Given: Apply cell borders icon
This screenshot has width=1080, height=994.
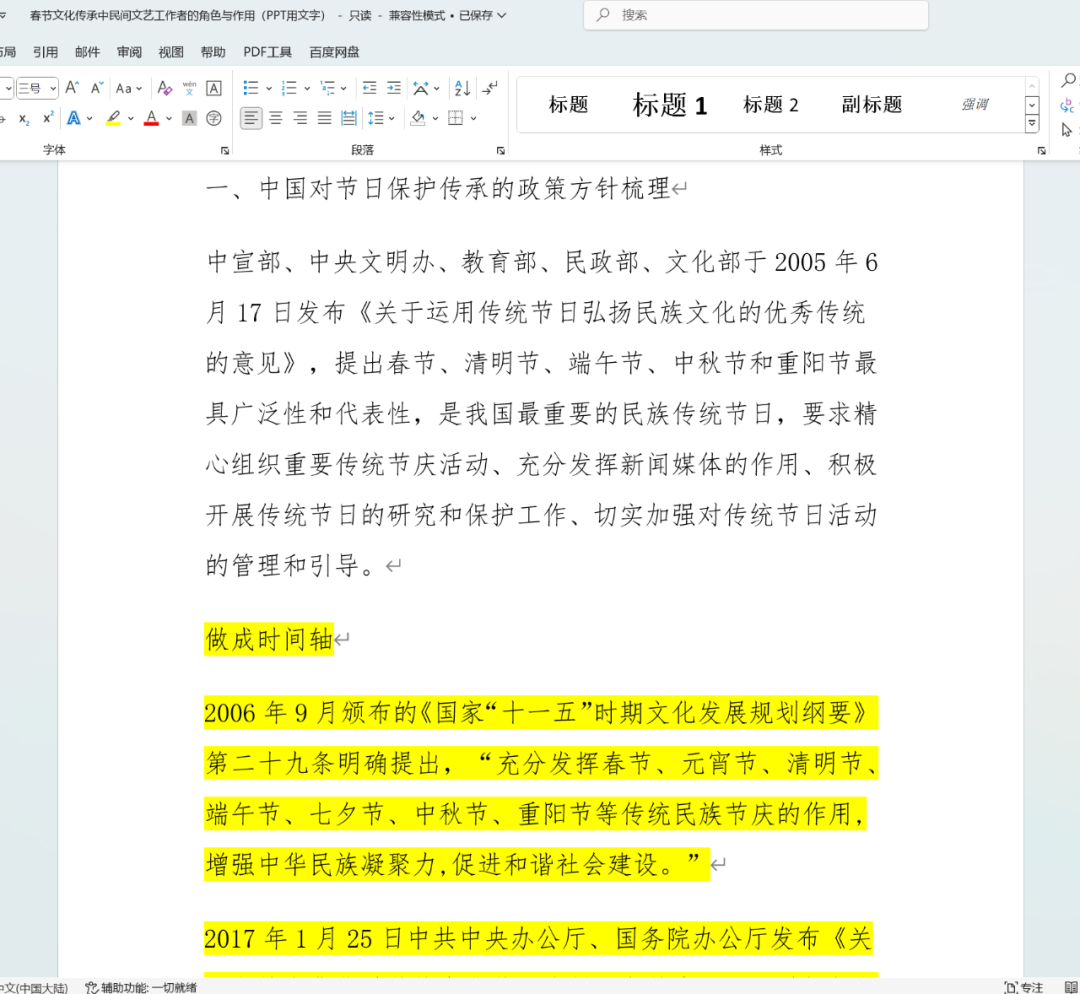Looking at the screenshot, I should [x=455, y=118].
